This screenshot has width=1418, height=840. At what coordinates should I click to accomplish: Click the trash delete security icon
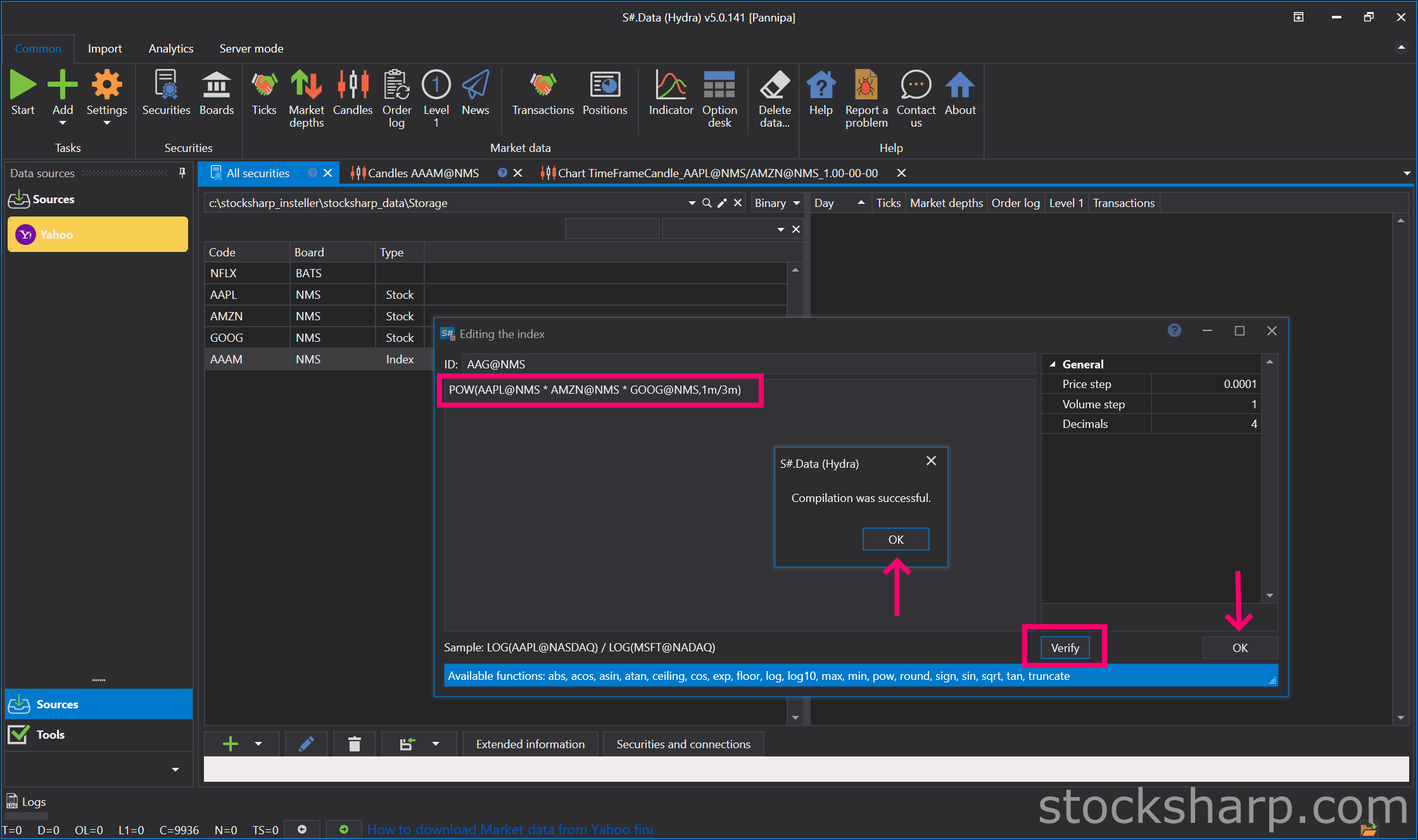[x=355, y=744]
